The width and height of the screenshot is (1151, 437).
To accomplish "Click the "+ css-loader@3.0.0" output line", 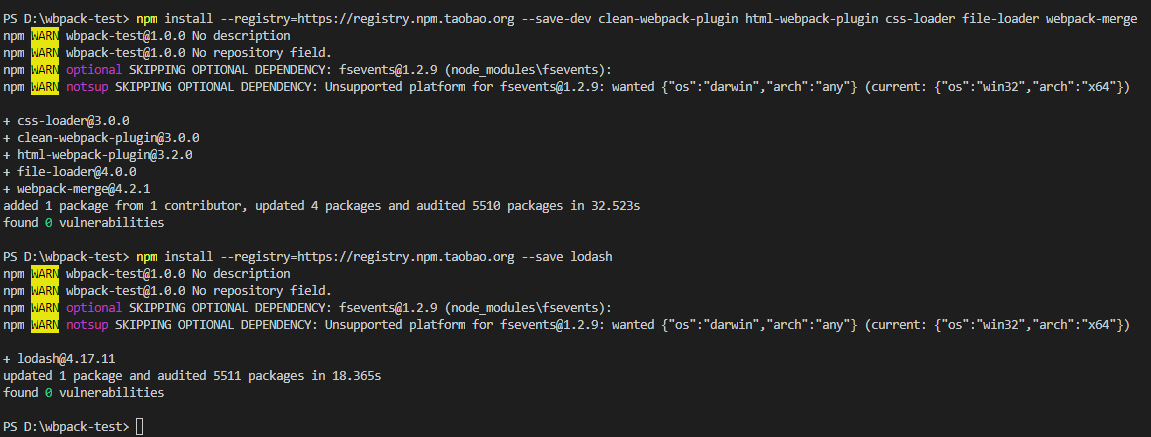I will [x=66, y=120].
